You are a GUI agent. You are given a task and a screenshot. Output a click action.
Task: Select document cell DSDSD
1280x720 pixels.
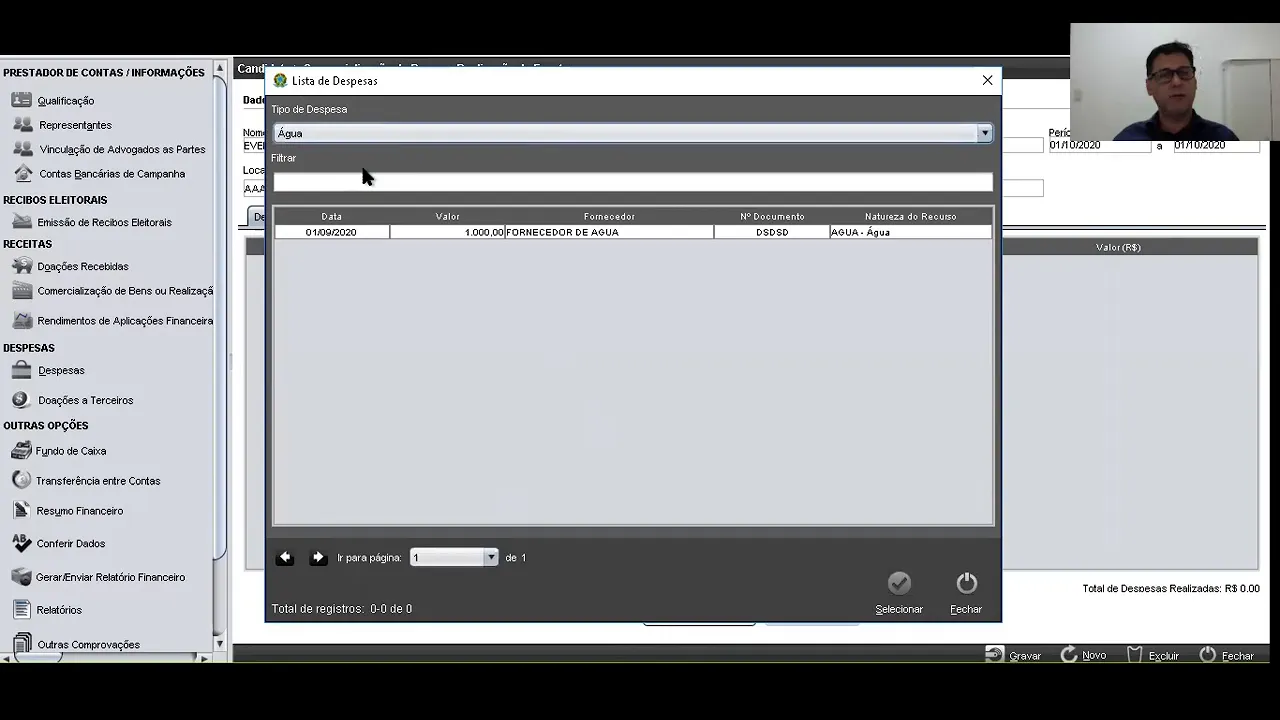(772, 232)
